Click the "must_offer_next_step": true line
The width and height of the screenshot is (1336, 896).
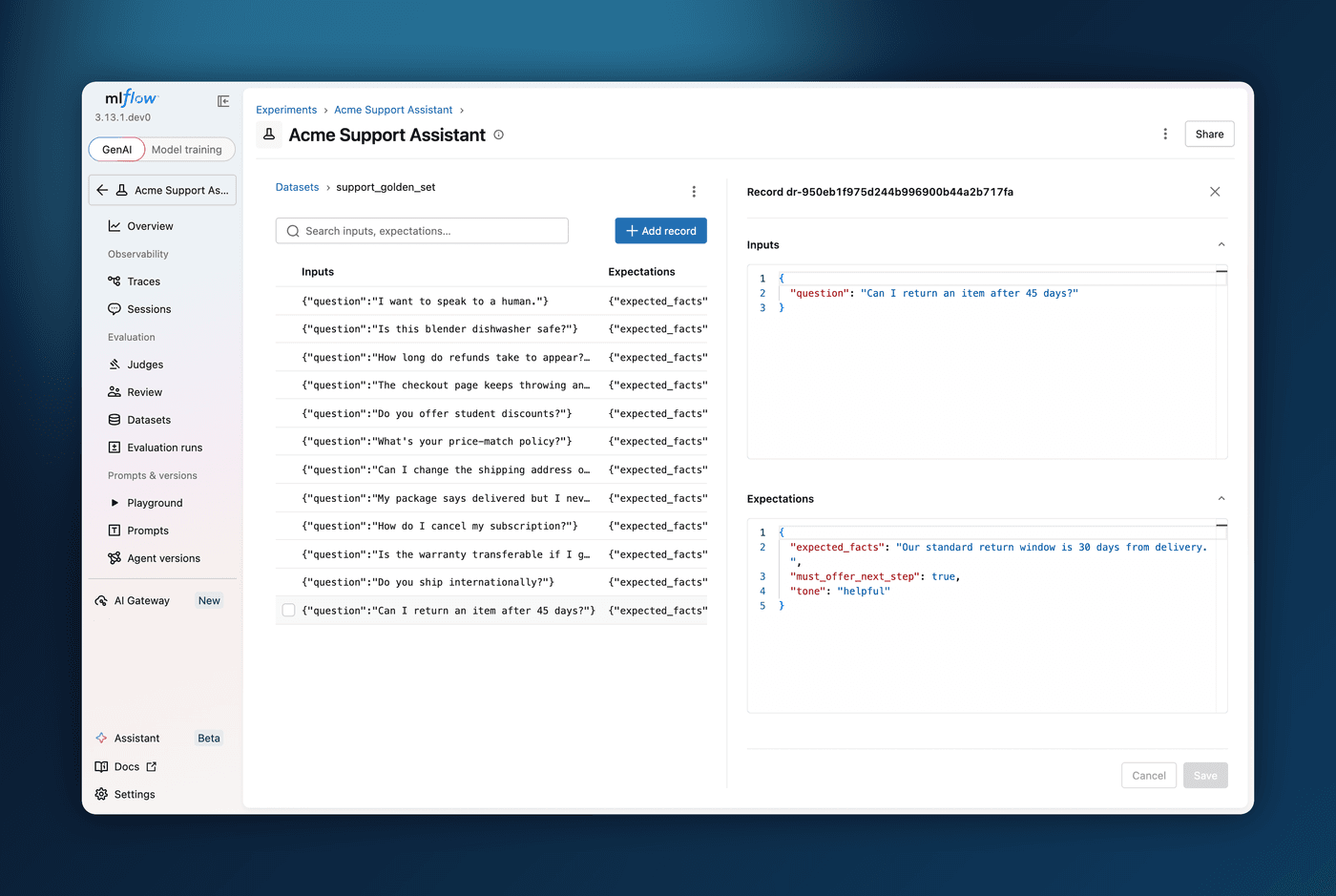[x=875, y=576]
